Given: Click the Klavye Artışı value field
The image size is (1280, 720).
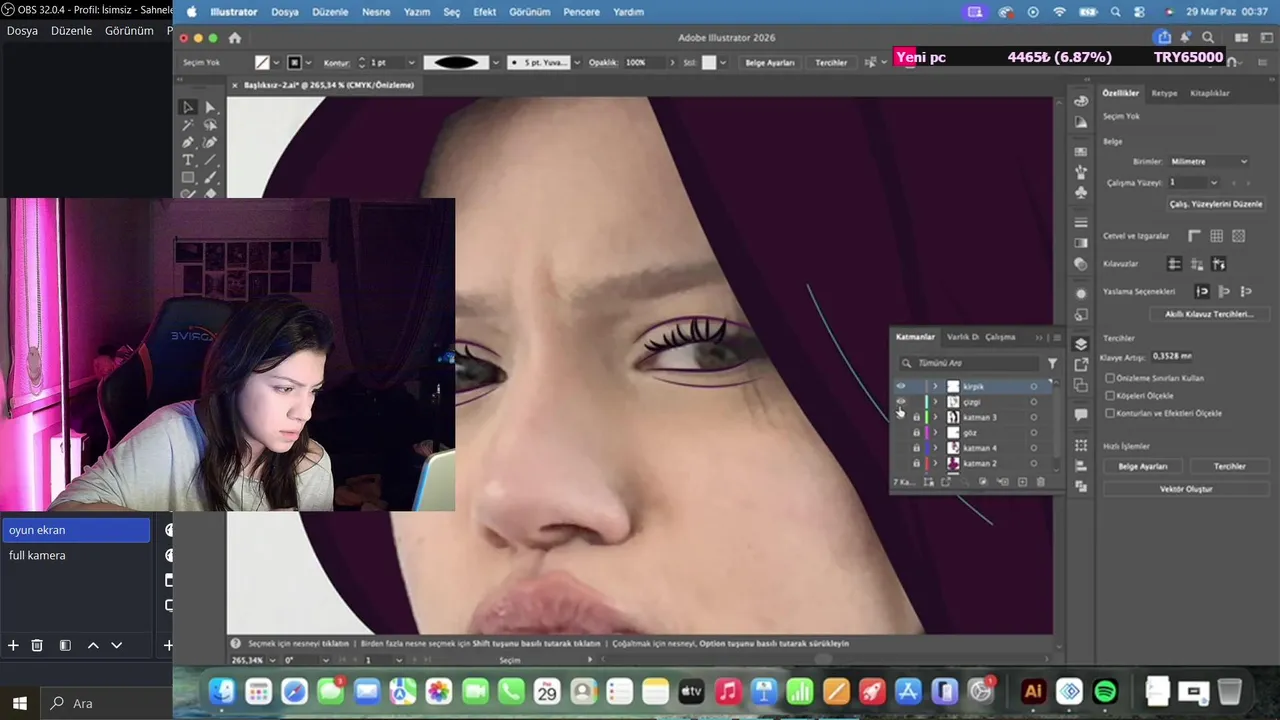Looking at the screenshot, I should click(1172, 356).
